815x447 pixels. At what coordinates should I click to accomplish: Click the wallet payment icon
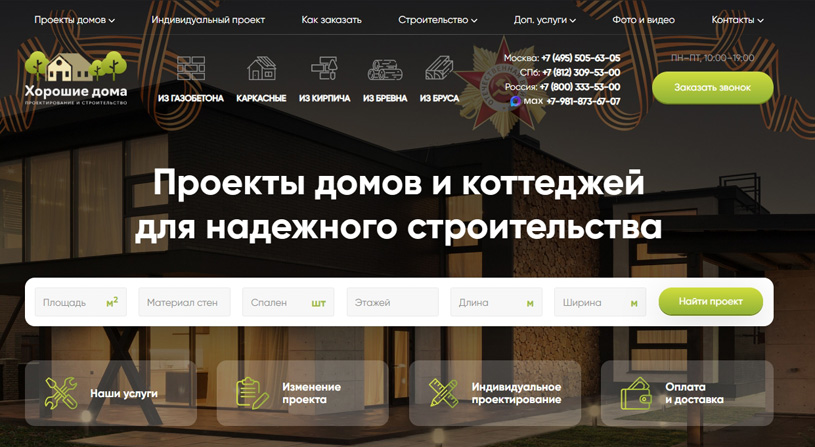[x=636, y=393]
